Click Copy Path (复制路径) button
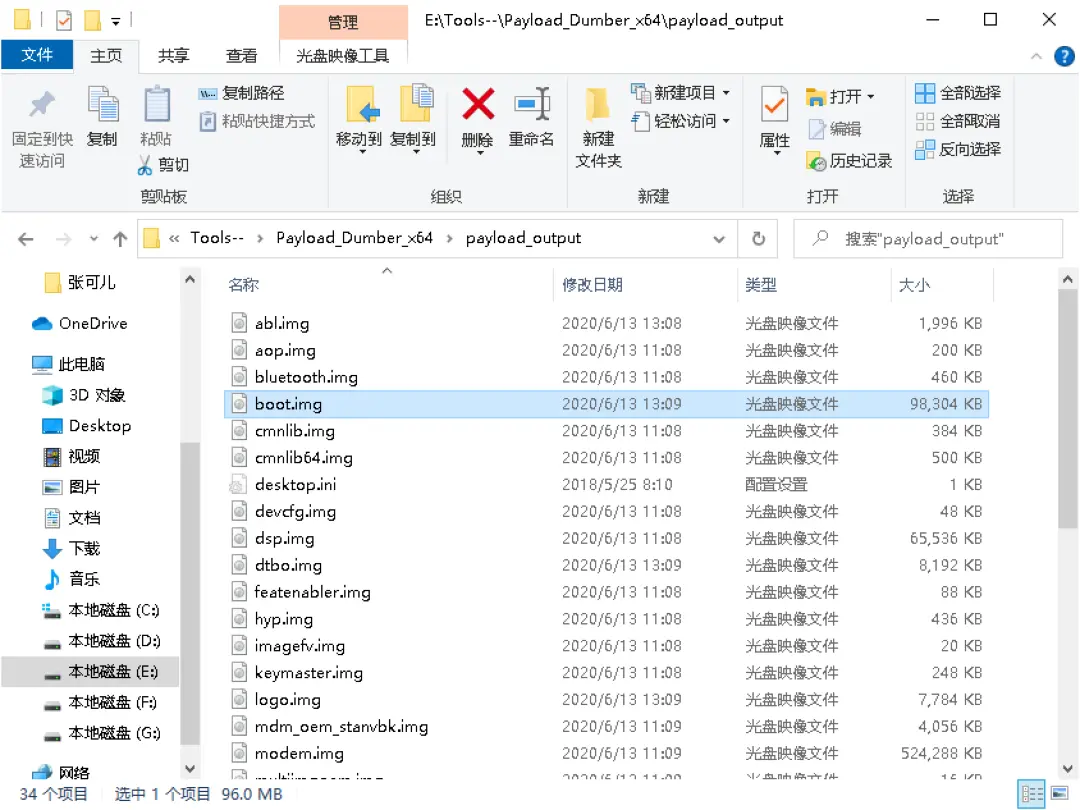The width and height of the screenshot is (1080, 810). 242,93
